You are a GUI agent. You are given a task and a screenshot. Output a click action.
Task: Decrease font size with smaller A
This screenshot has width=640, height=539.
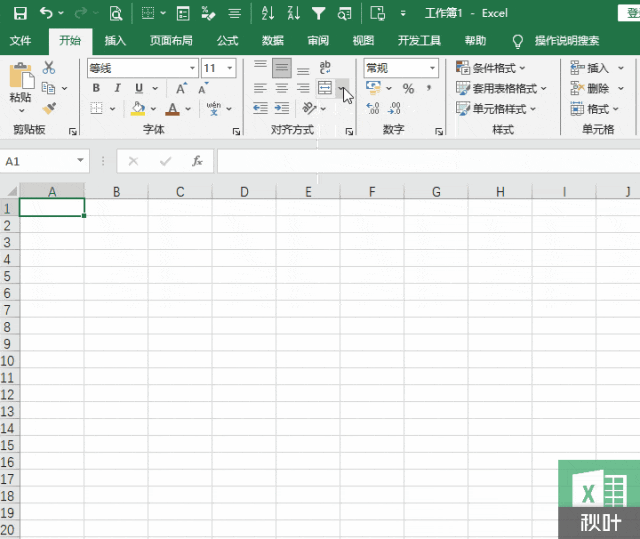[203, 88]
